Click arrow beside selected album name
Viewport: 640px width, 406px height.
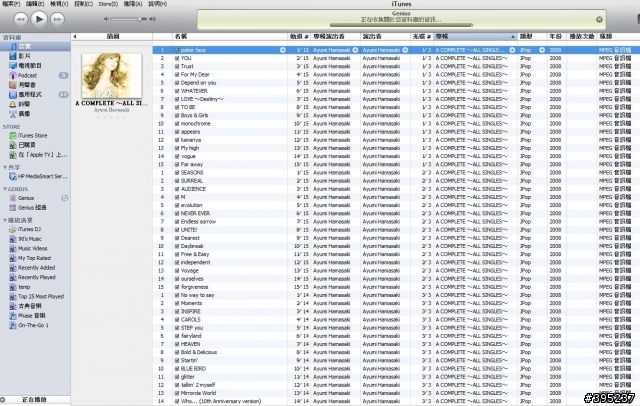coord(512,50)
